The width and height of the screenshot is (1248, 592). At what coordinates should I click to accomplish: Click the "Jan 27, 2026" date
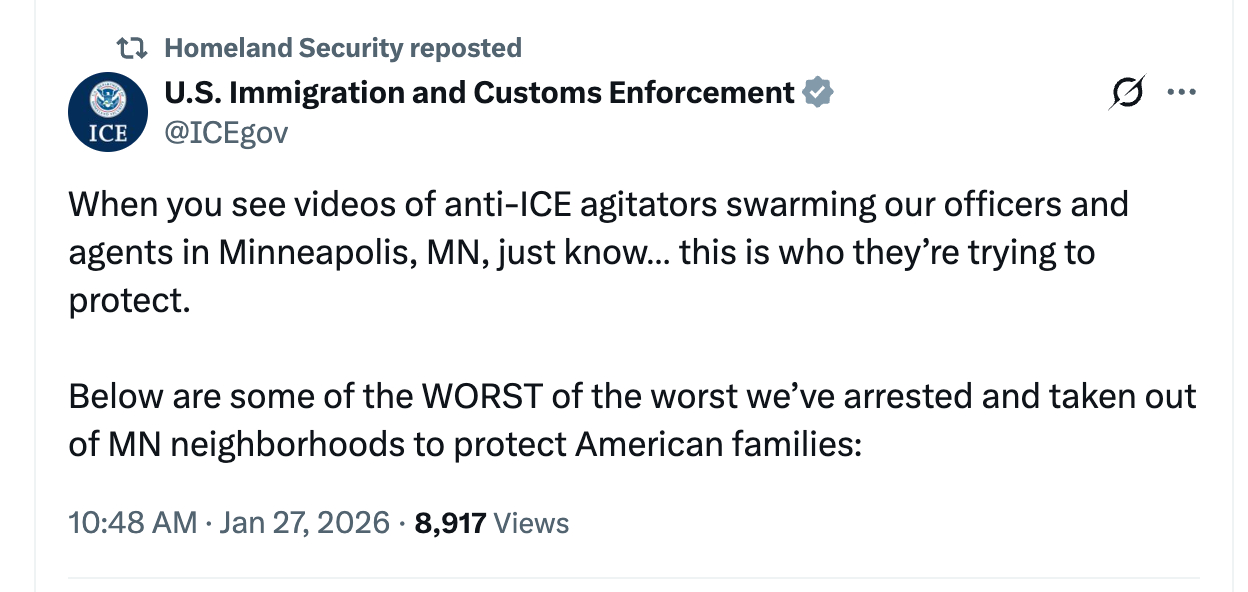304,522
